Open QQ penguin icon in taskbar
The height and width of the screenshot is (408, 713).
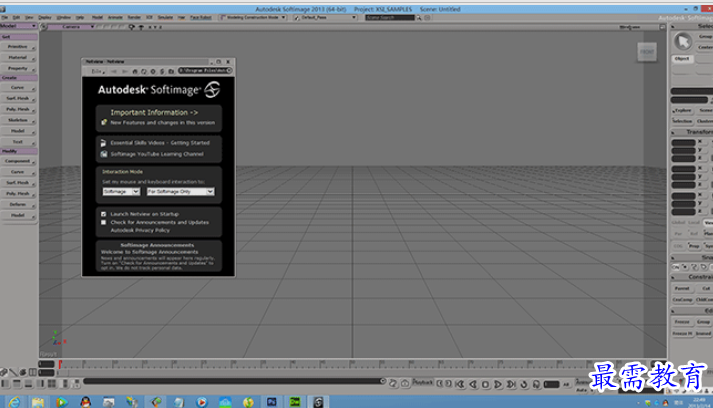tap(85, 402)
